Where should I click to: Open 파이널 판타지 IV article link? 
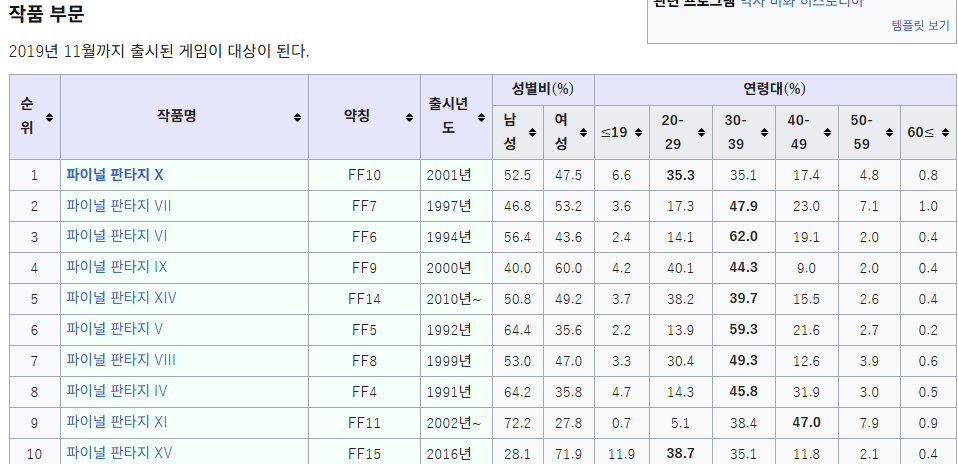pyautogui.click(x=117, y=391)
